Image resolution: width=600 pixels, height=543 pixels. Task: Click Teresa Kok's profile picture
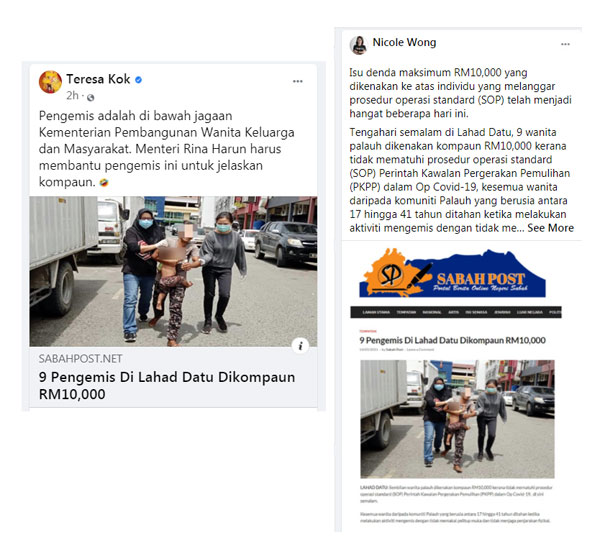pos(50,82)
